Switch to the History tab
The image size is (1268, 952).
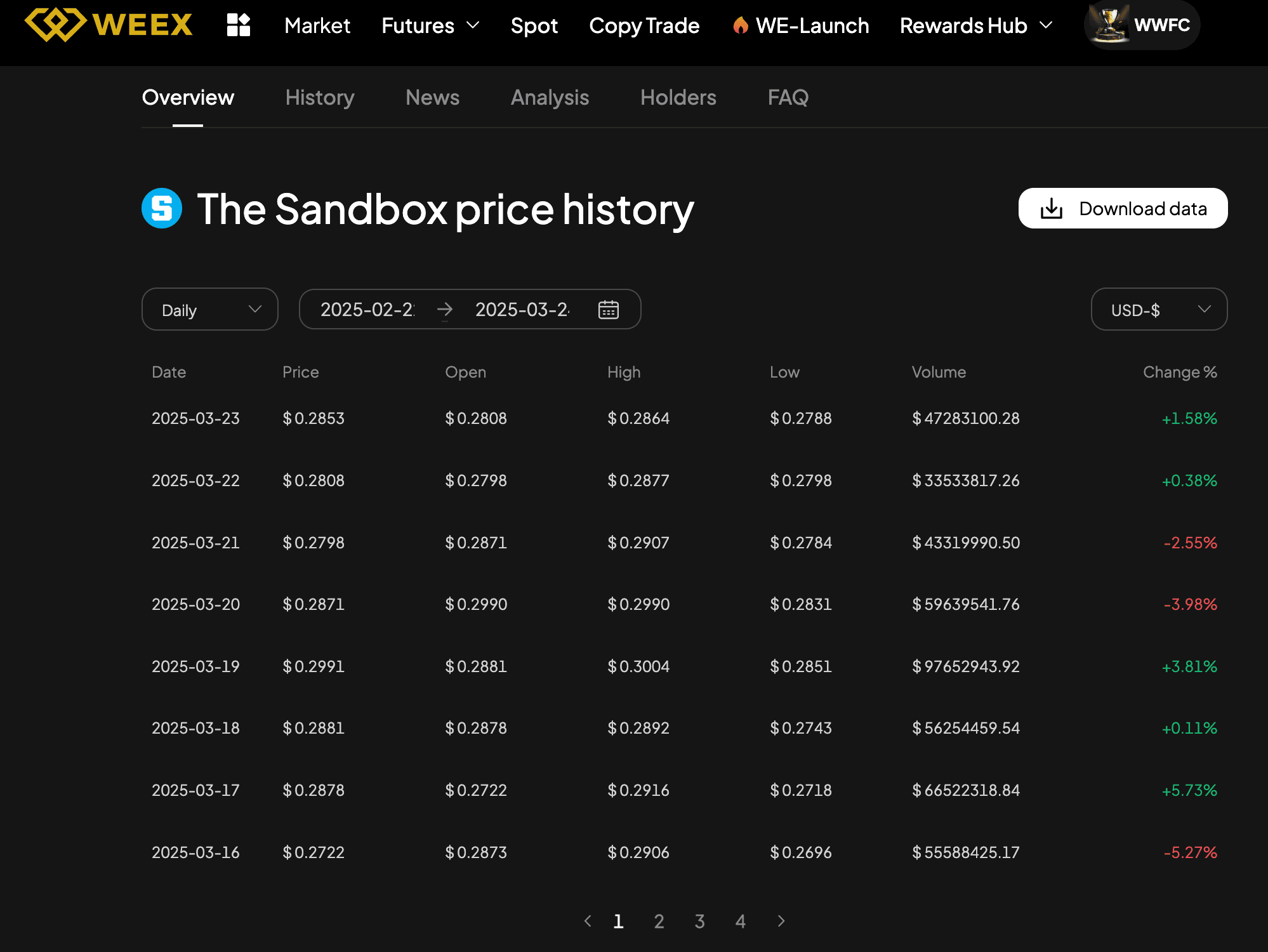tap(319, 98)
